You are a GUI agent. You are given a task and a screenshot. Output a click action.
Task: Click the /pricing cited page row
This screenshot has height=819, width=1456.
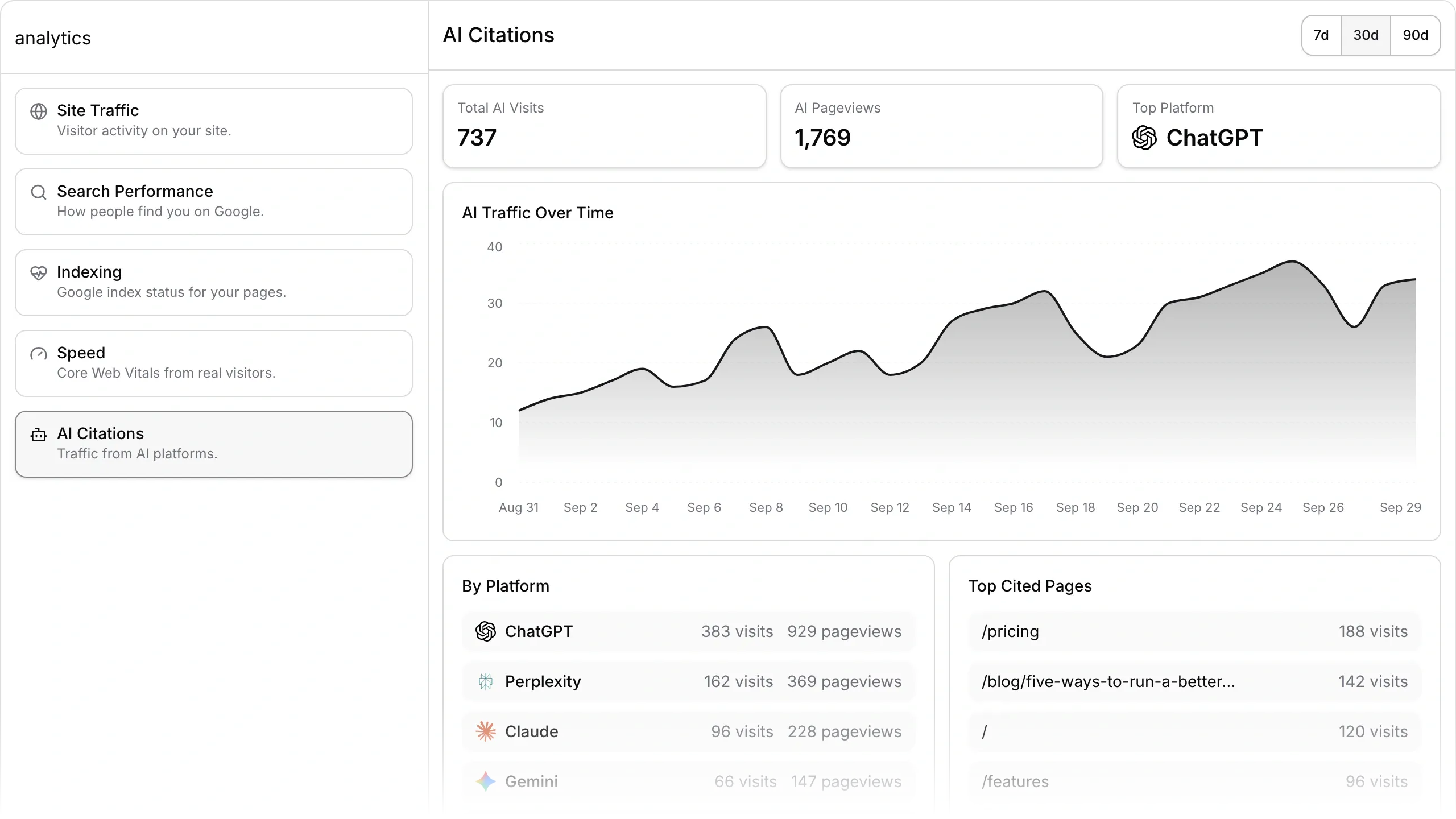point(1195,631)
